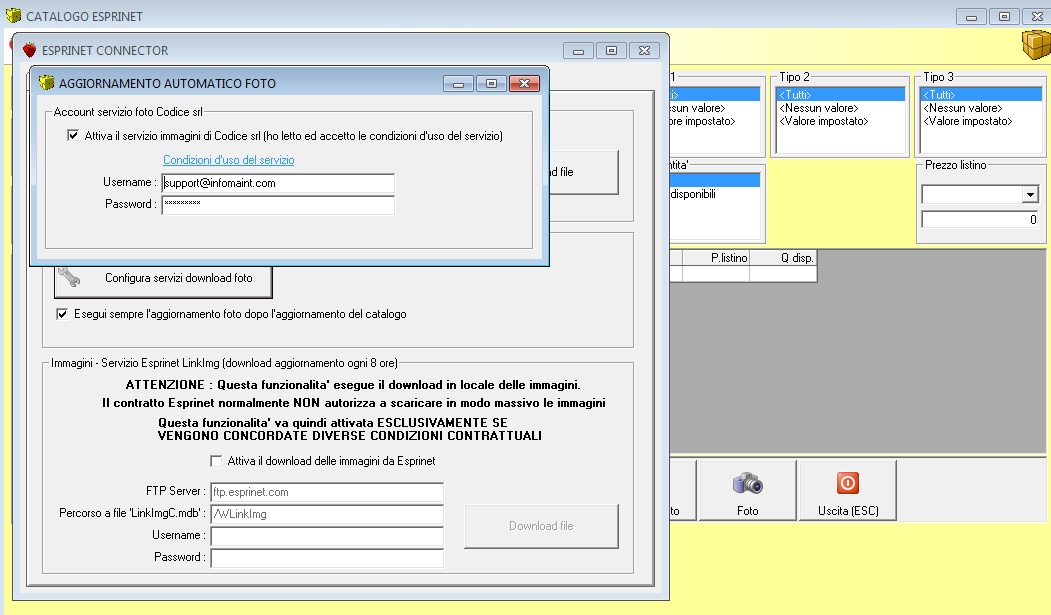Viewport: 1051px width, 615px height.
Task: Select '<Valore impostato>' in Tipo 3 list
Action: point(981,121)
